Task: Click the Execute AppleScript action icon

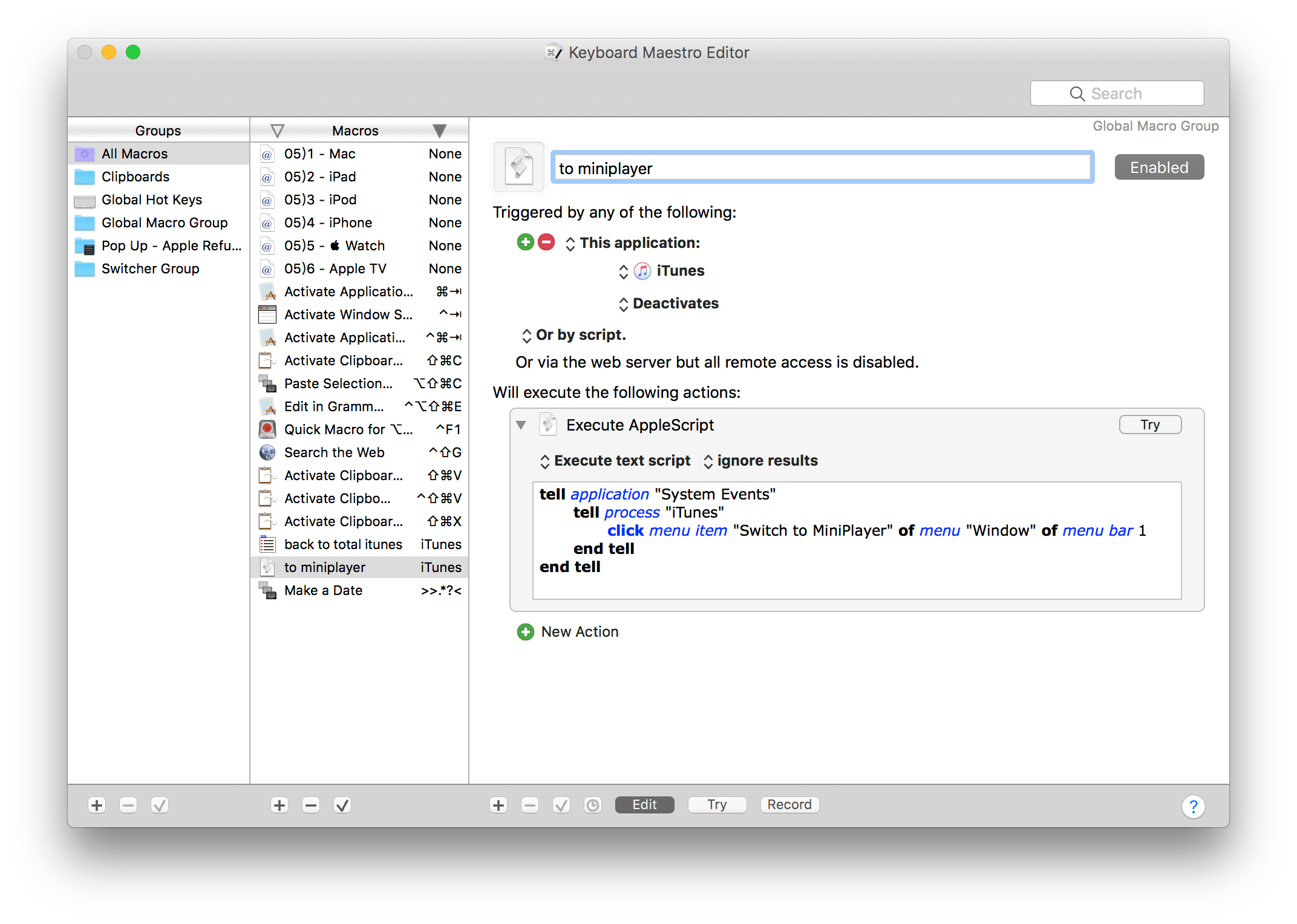Action: tap(548, 425)
